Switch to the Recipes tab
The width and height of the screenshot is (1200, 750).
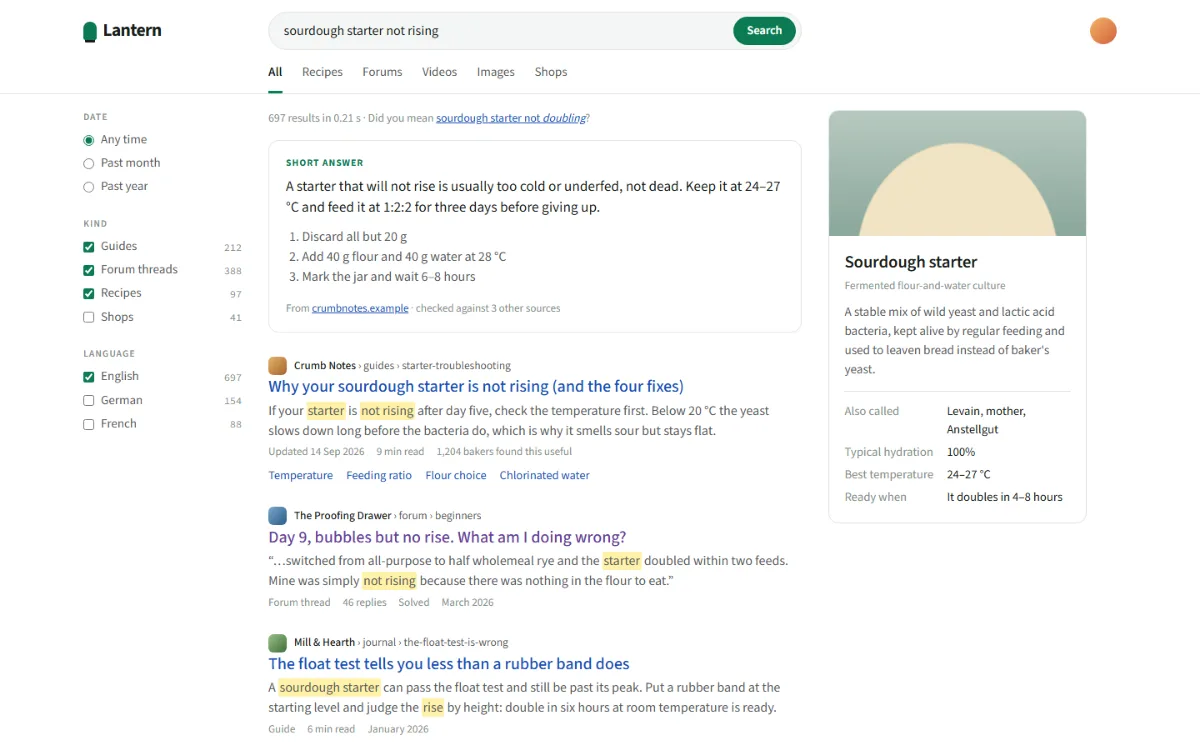[322, 72]
